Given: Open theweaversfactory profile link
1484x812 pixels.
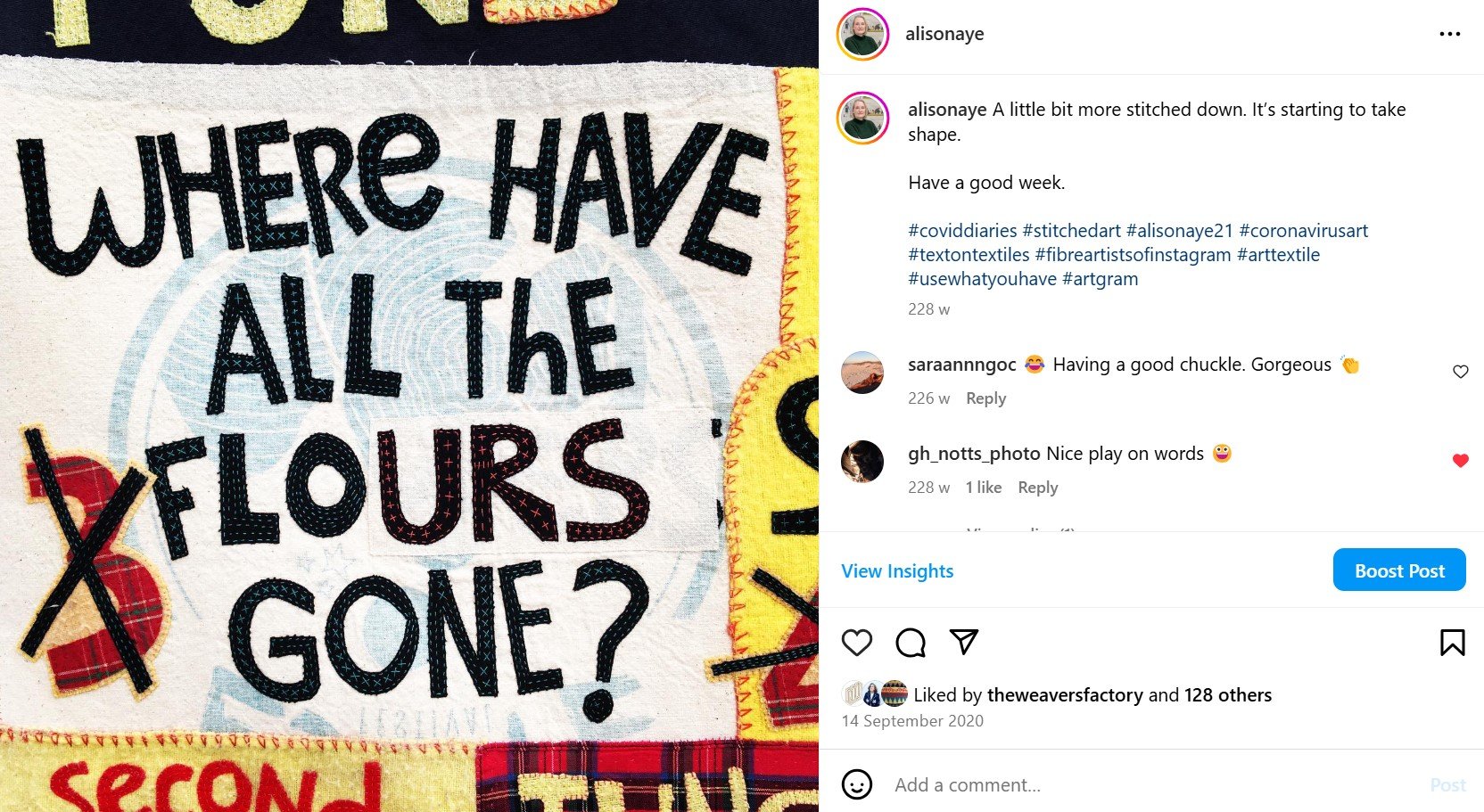Looking at the screenshot, I should coord(1065,695).
